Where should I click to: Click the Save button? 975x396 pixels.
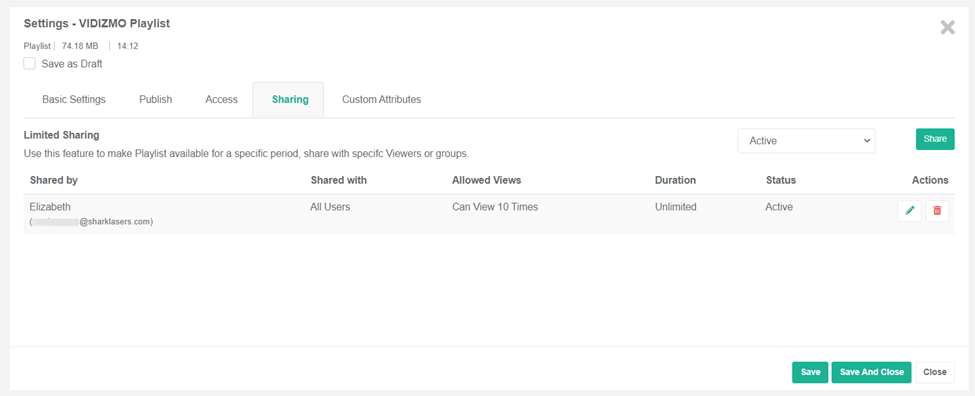pos(810,372)
